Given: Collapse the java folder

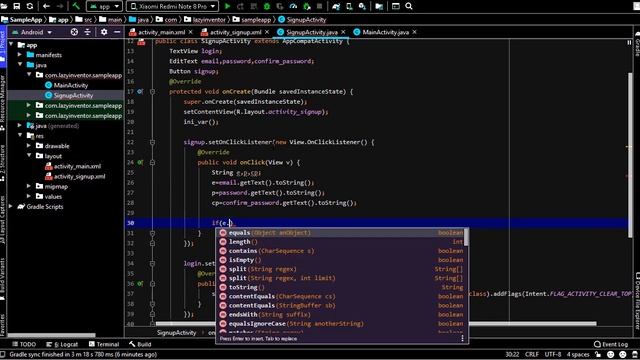Looking at the screenshot, I should tap(20, 65).
